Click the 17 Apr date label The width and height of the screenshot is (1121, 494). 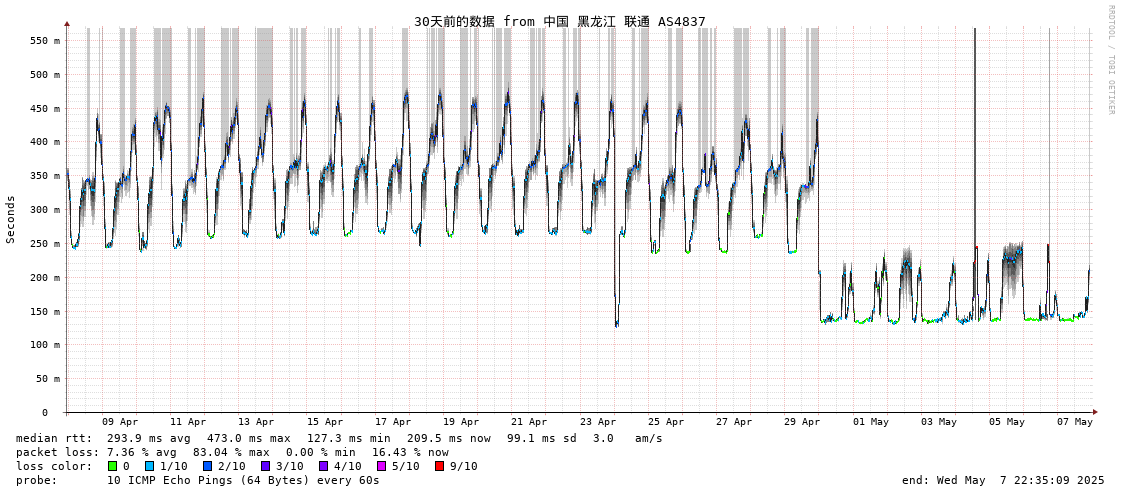[392, 423]
